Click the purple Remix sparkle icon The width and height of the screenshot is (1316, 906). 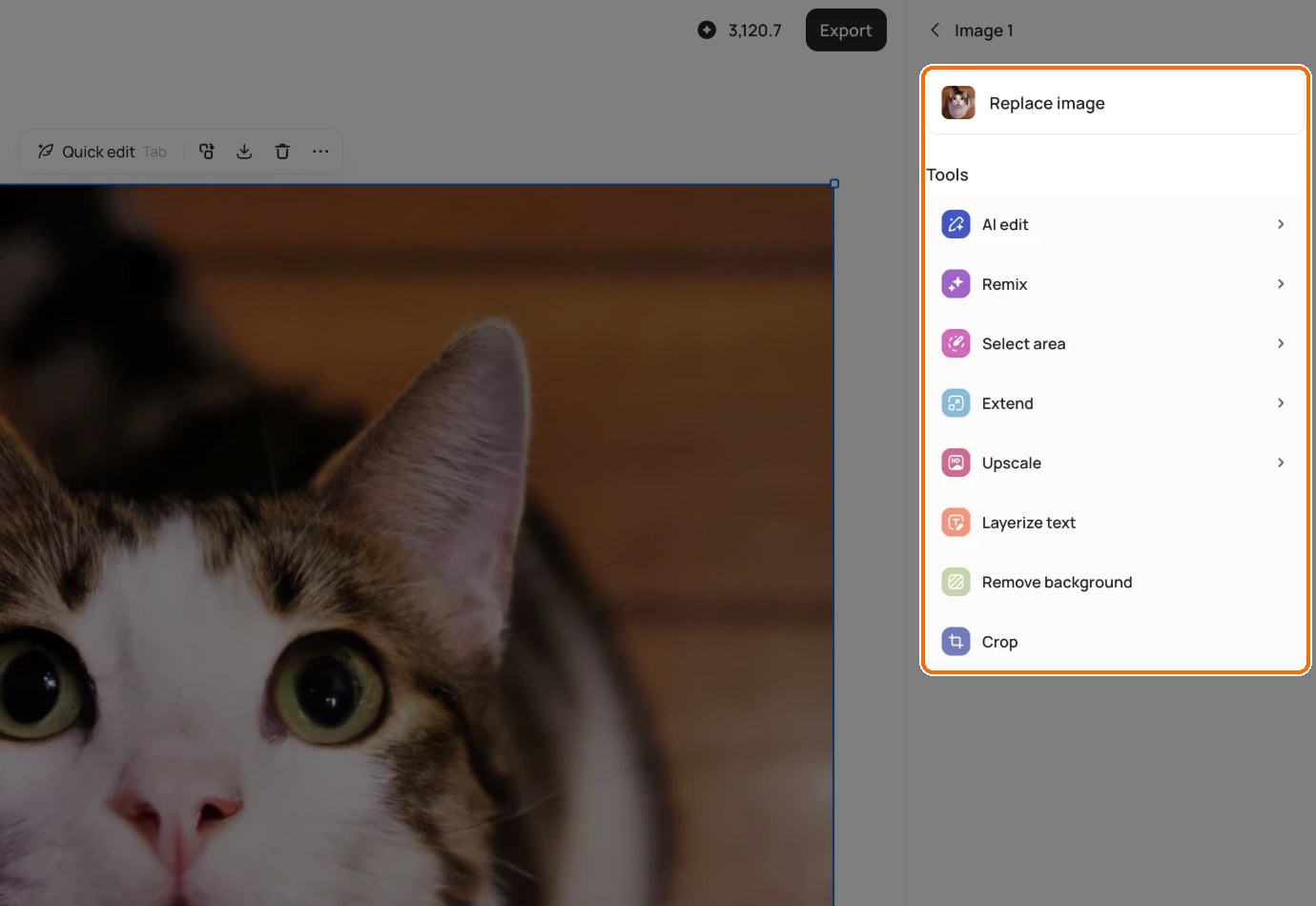click(956, 284)
